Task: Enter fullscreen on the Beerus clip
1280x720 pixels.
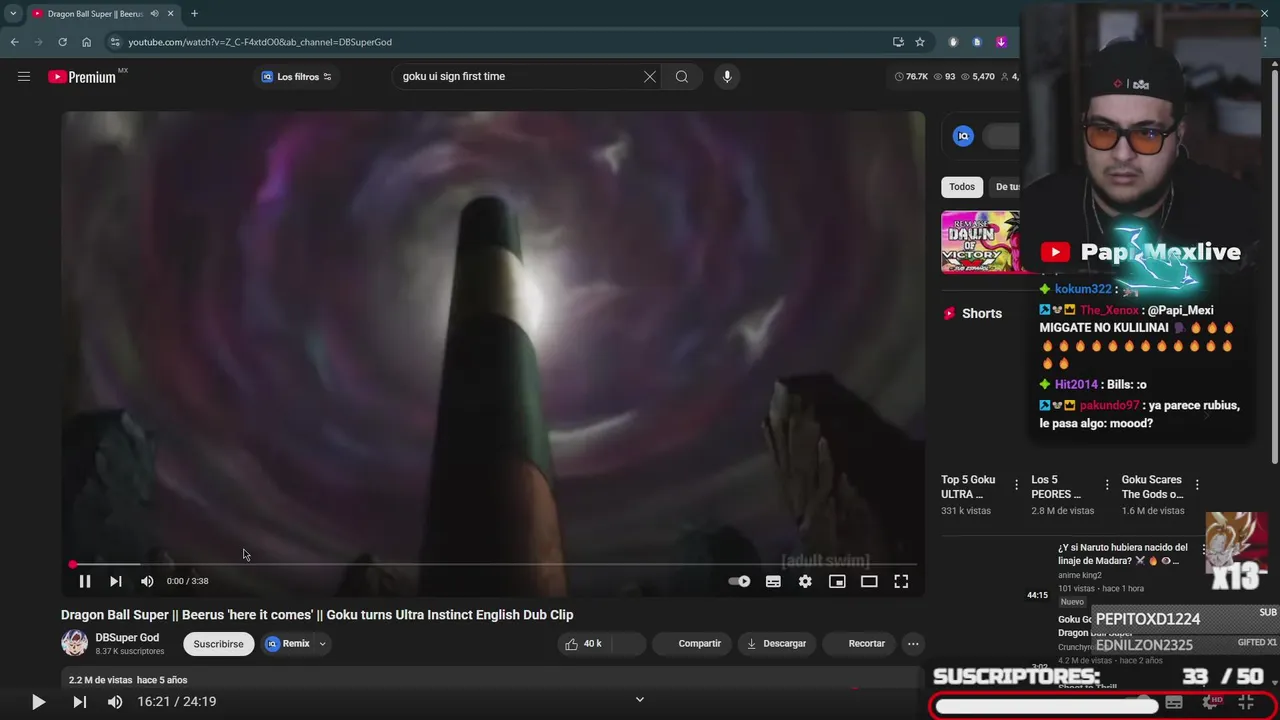Action: pos(901,581)
